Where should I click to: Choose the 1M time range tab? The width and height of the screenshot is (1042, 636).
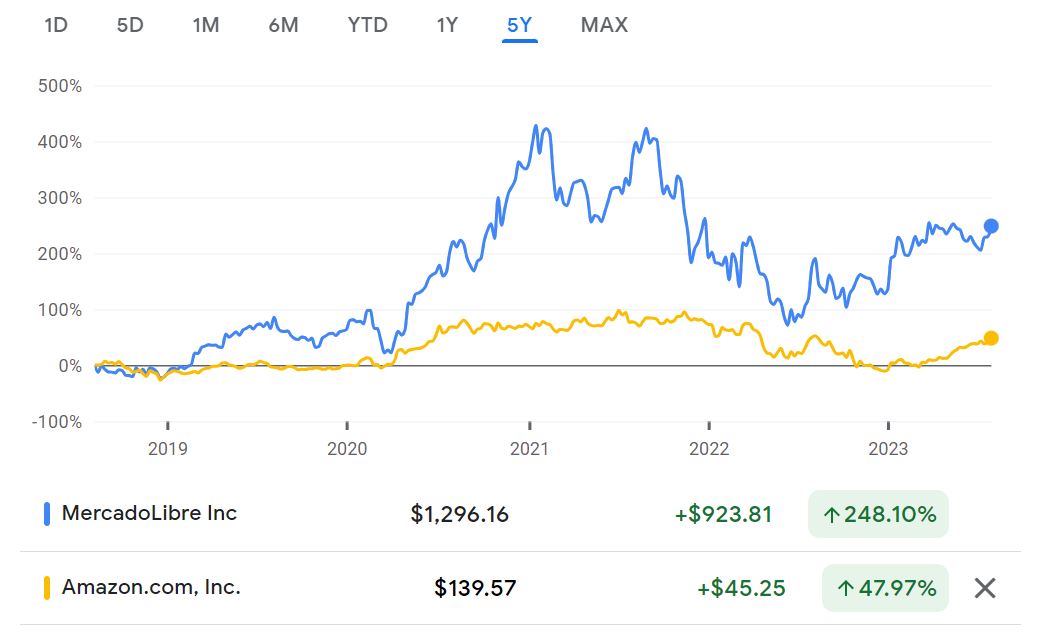point(205,25)
